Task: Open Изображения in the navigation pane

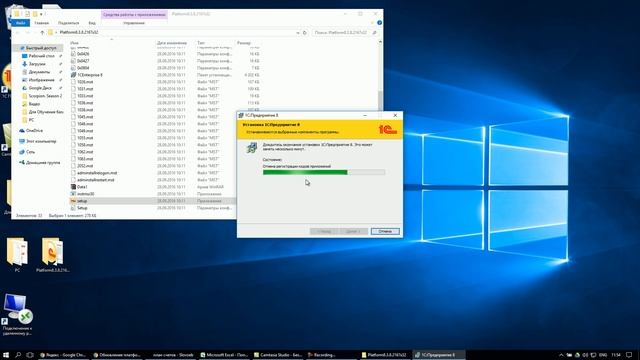Action: (41, 80)
